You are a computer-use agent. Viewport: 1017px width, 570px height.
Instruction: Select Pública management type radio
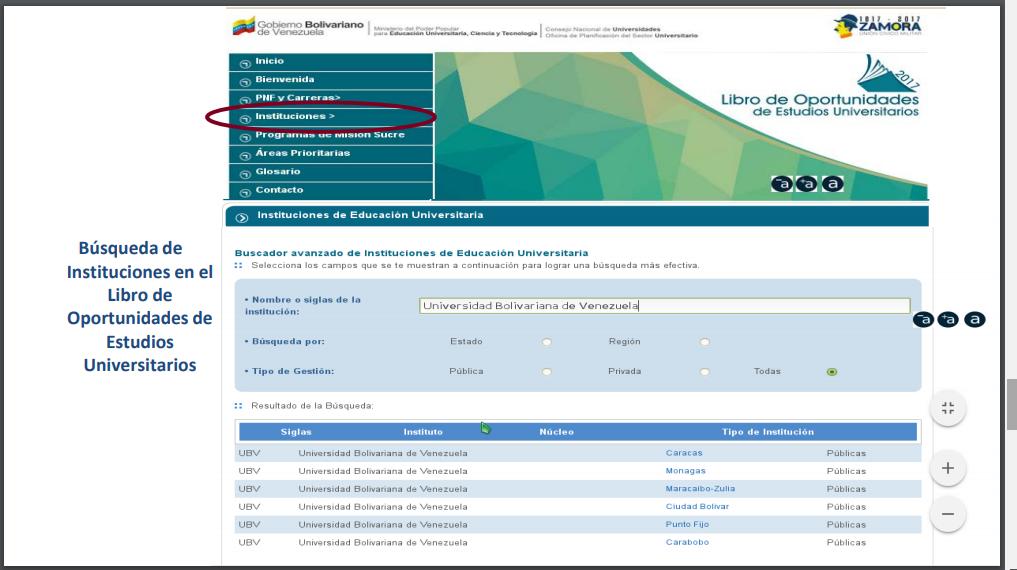[x=547, y=372]
